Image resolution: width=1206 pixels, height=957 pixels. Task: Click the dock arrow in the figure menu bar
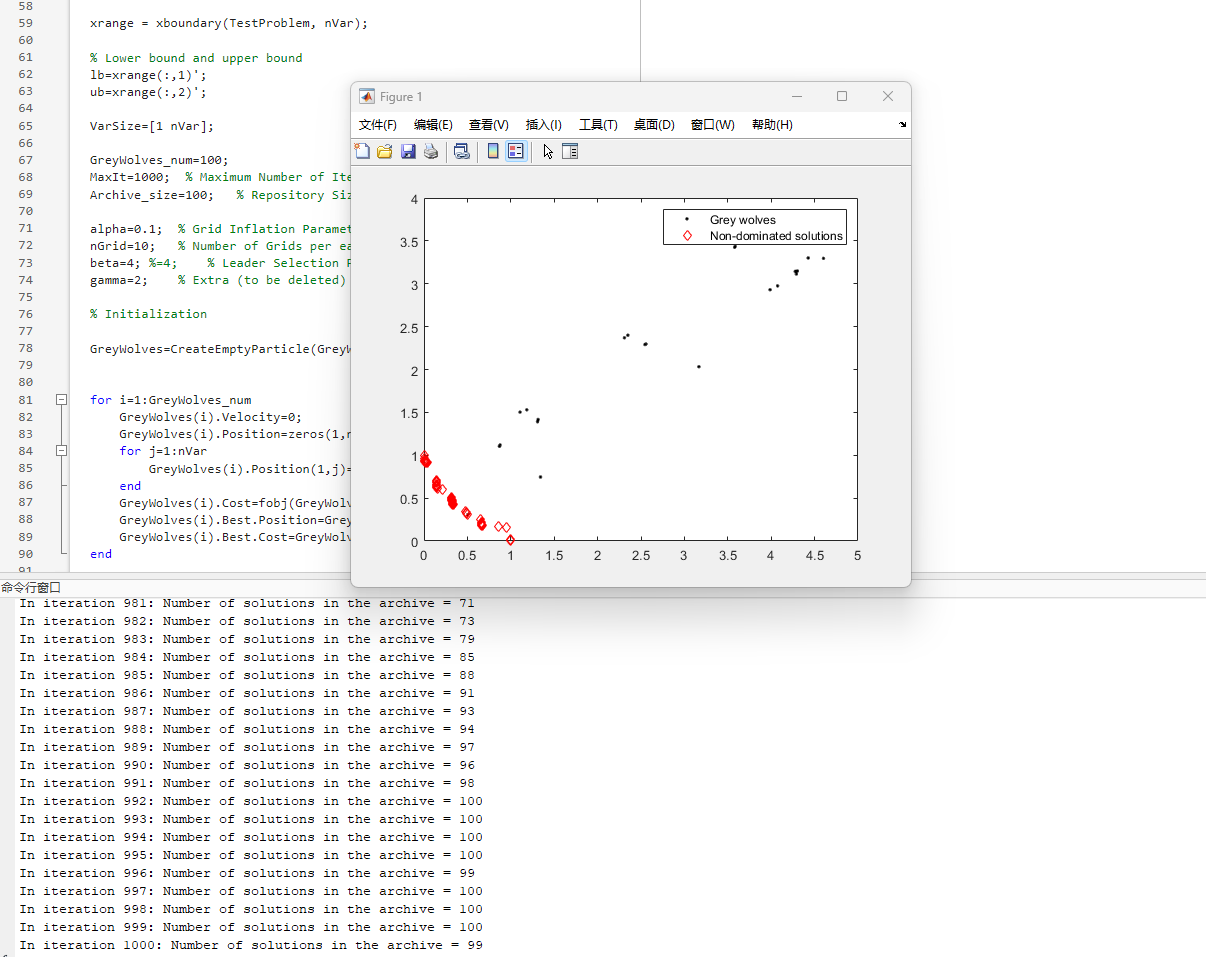point(903,125)
